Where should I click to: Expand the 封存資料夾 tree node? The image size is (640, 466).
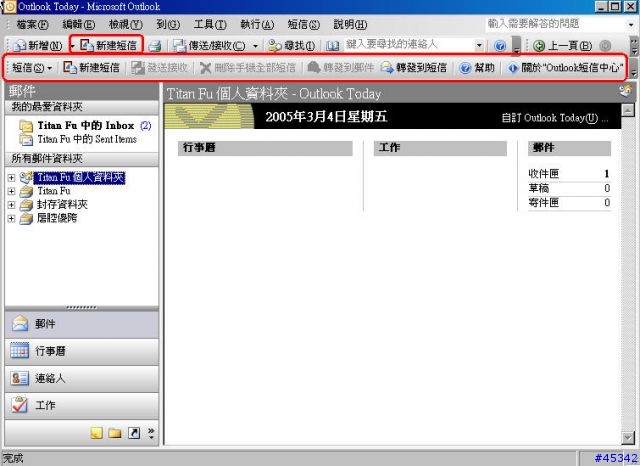(11, 205)
